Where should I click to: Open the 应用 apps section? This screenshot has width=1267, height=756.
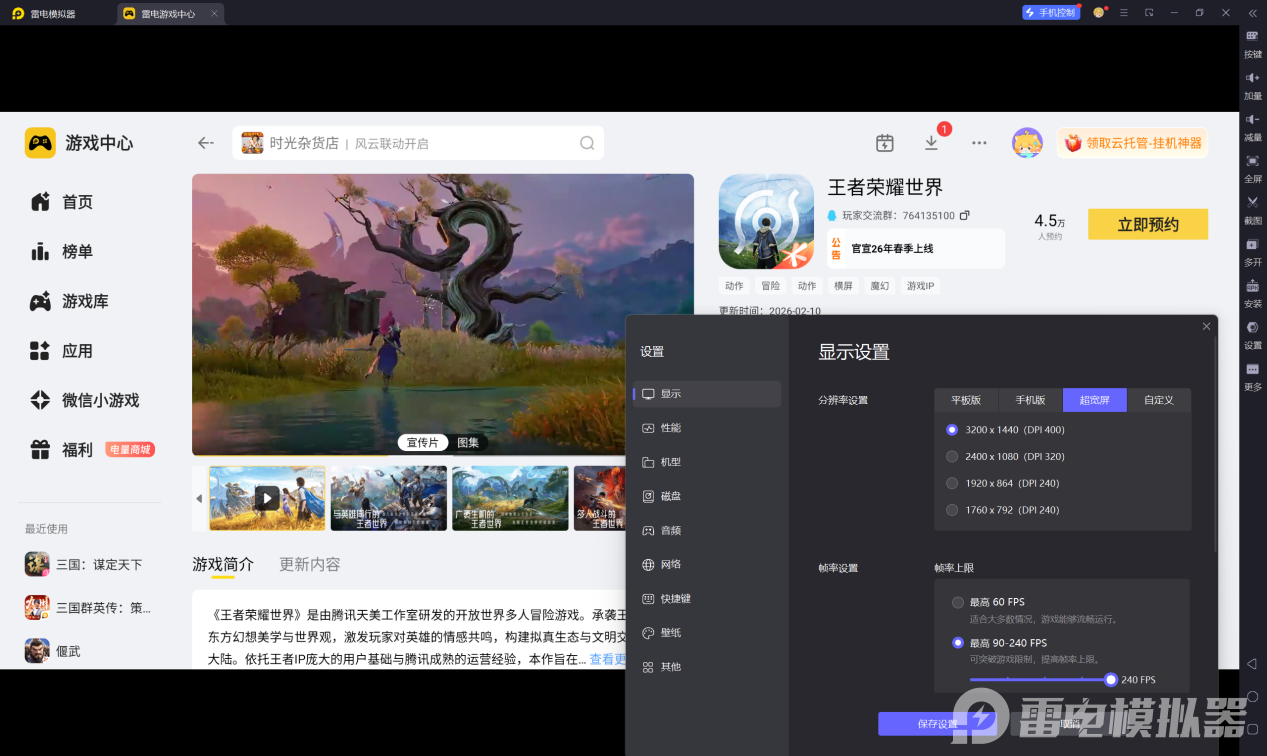(62, 351)
